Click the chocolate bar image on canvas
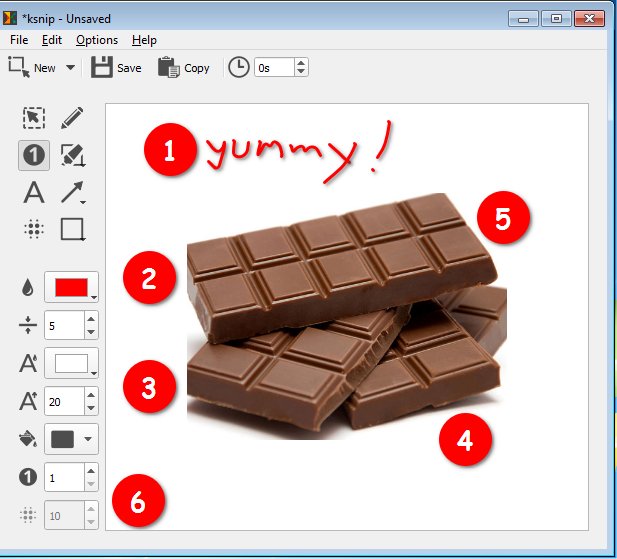 tap(346, 317)
